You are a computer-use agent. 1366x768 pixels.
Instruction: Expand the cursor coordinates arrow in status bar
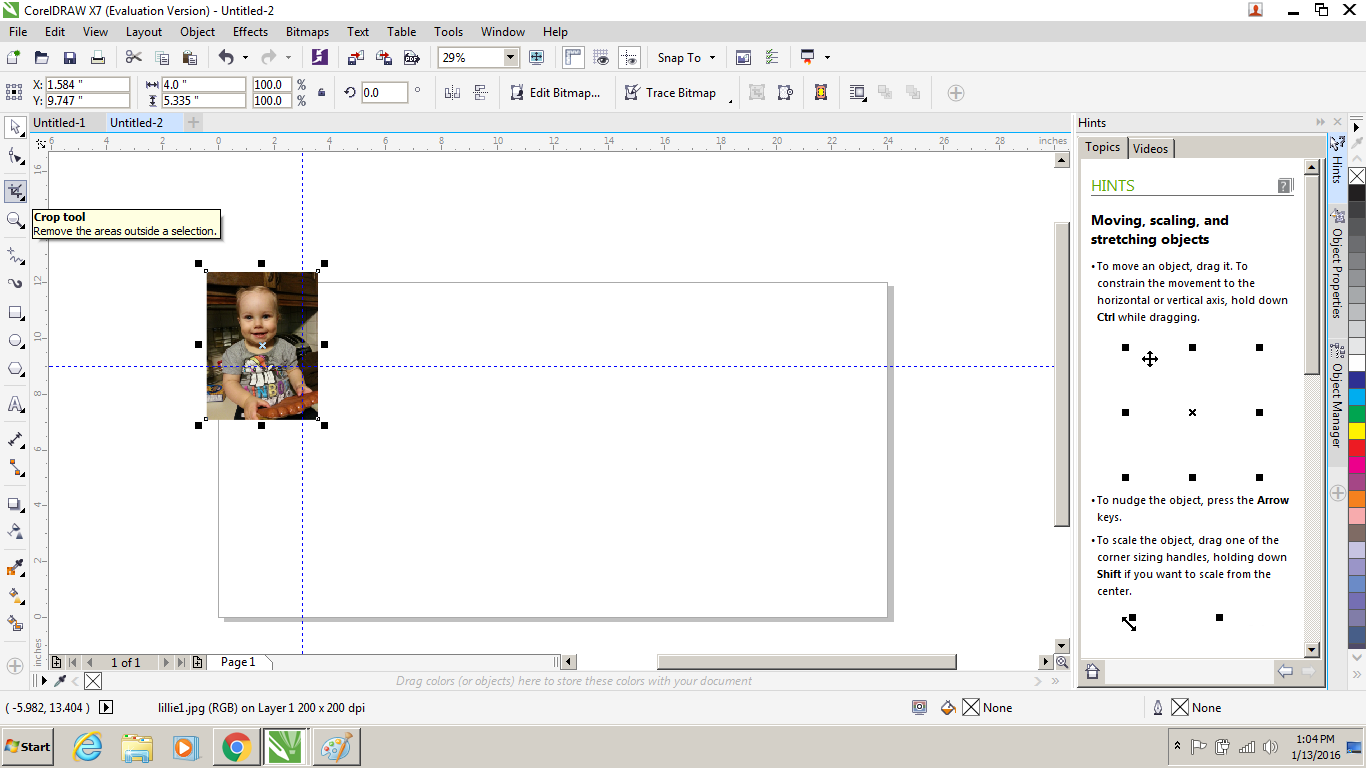(107, 707)
